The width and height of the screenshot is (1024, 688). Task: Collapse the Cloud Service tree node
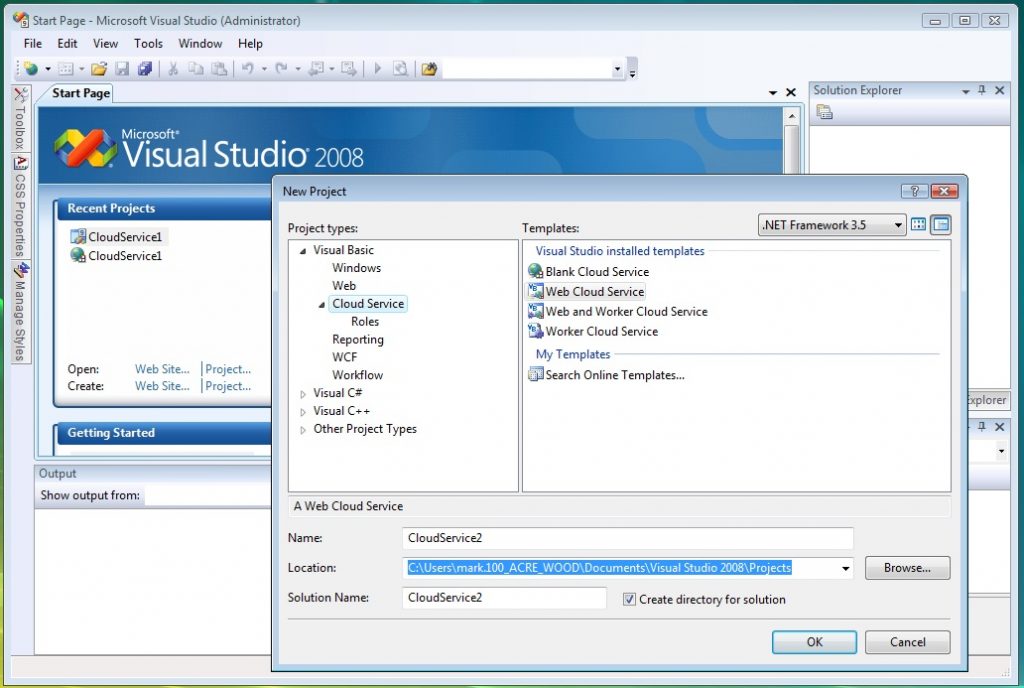click(x=322, y=304)
